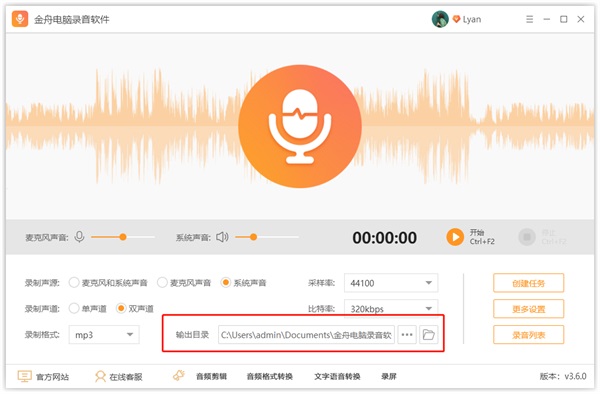This screenshot has height=394, width=600.
Task: Mute microphone using the mic volume icon
Action: click(79, 237)
